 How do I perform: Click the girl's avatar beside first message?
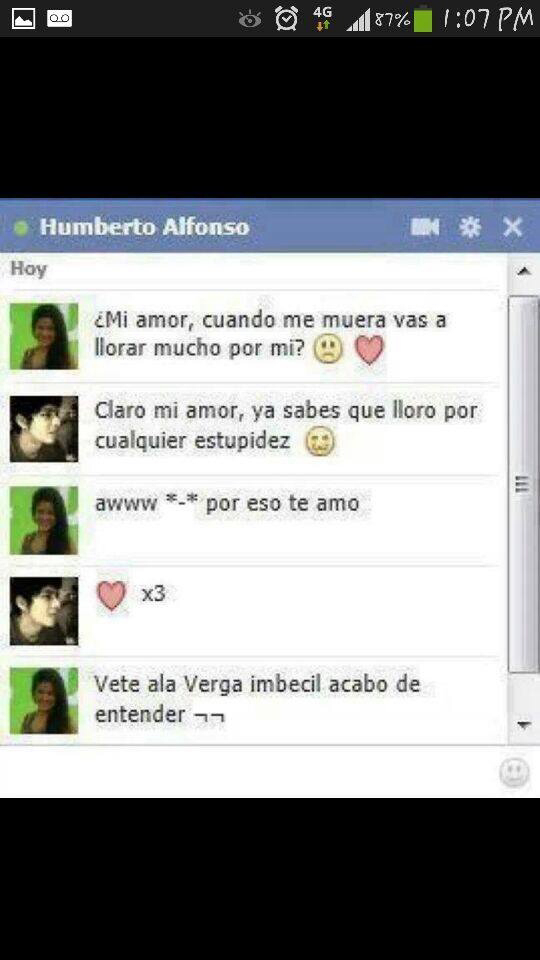click(44, 336)
